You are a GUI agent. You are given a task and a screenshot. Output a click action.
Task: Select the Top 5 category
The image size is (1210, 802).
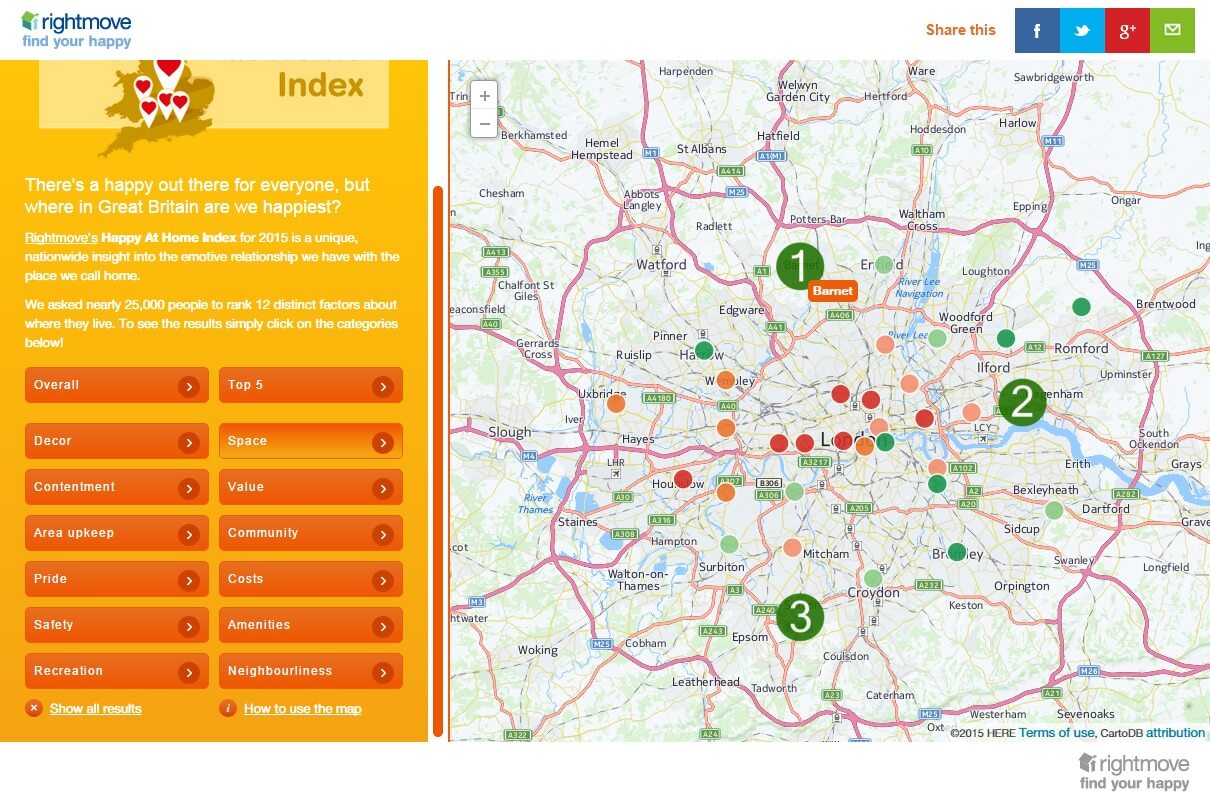pyautogui.click(x=310, y=385)
